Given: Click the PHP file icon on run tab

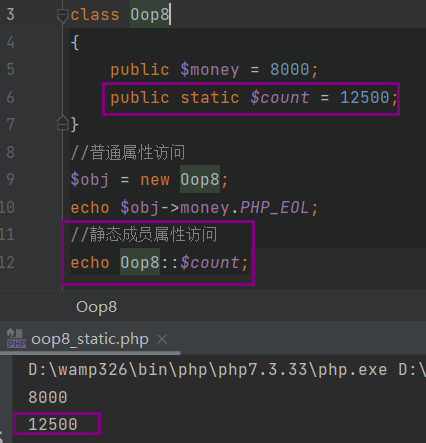Looking at the screenshot, I should (16, 338).
